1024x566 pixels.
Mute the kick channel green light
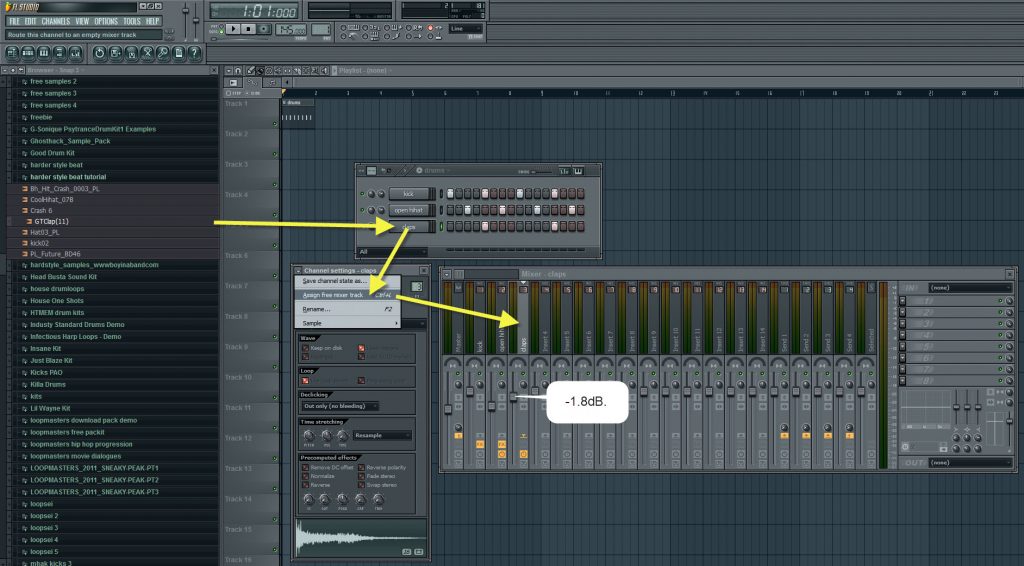coord(362,194)
